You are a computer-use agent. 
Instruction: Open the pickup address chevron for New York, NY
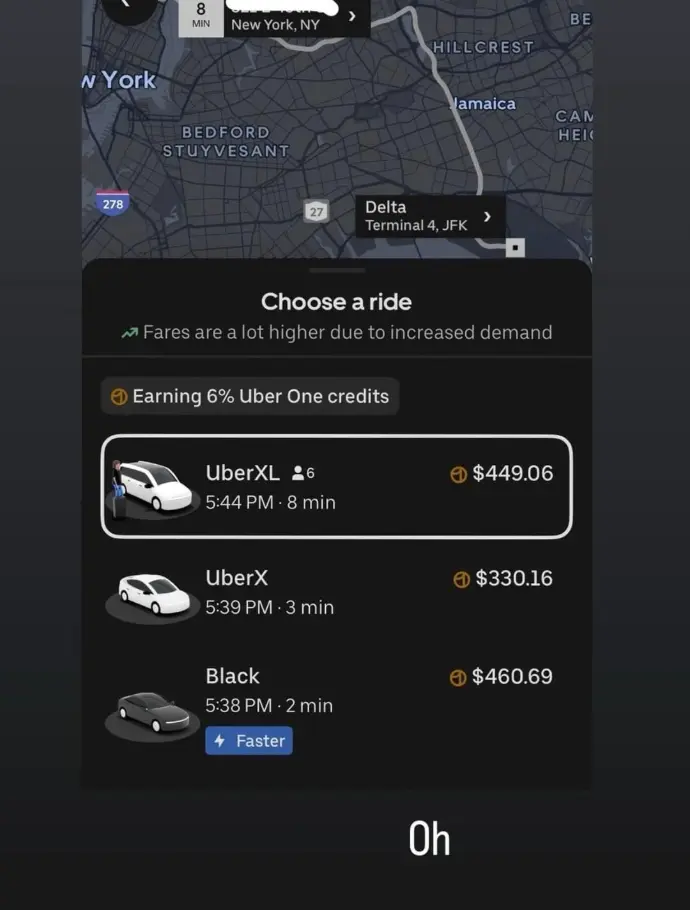point(352,15)
